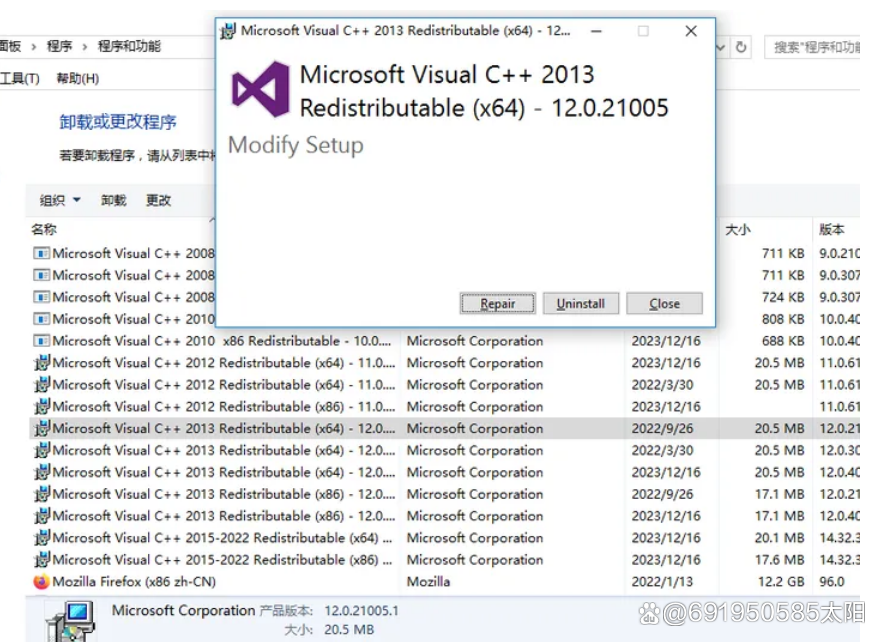Open the address bar history dropdown arrow
This screenshot has height=644, width=883.
click(721, 47)
